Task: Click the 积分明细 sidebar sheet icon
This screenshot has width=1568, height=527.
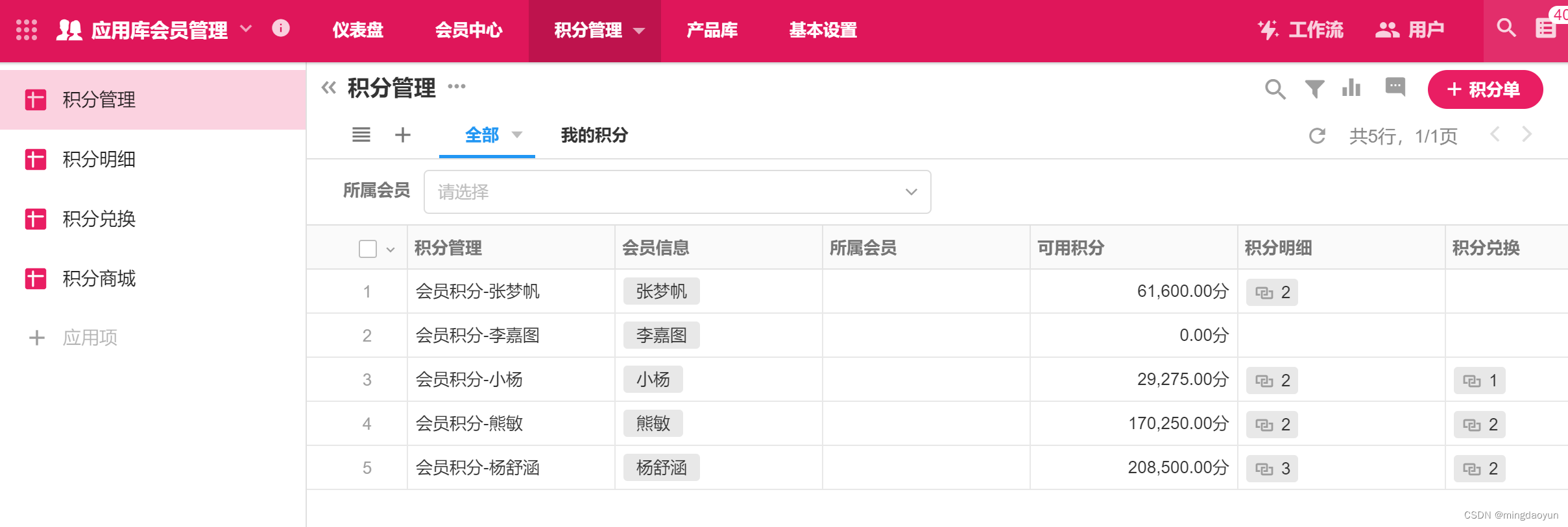Action: click(x=36, y=159)
